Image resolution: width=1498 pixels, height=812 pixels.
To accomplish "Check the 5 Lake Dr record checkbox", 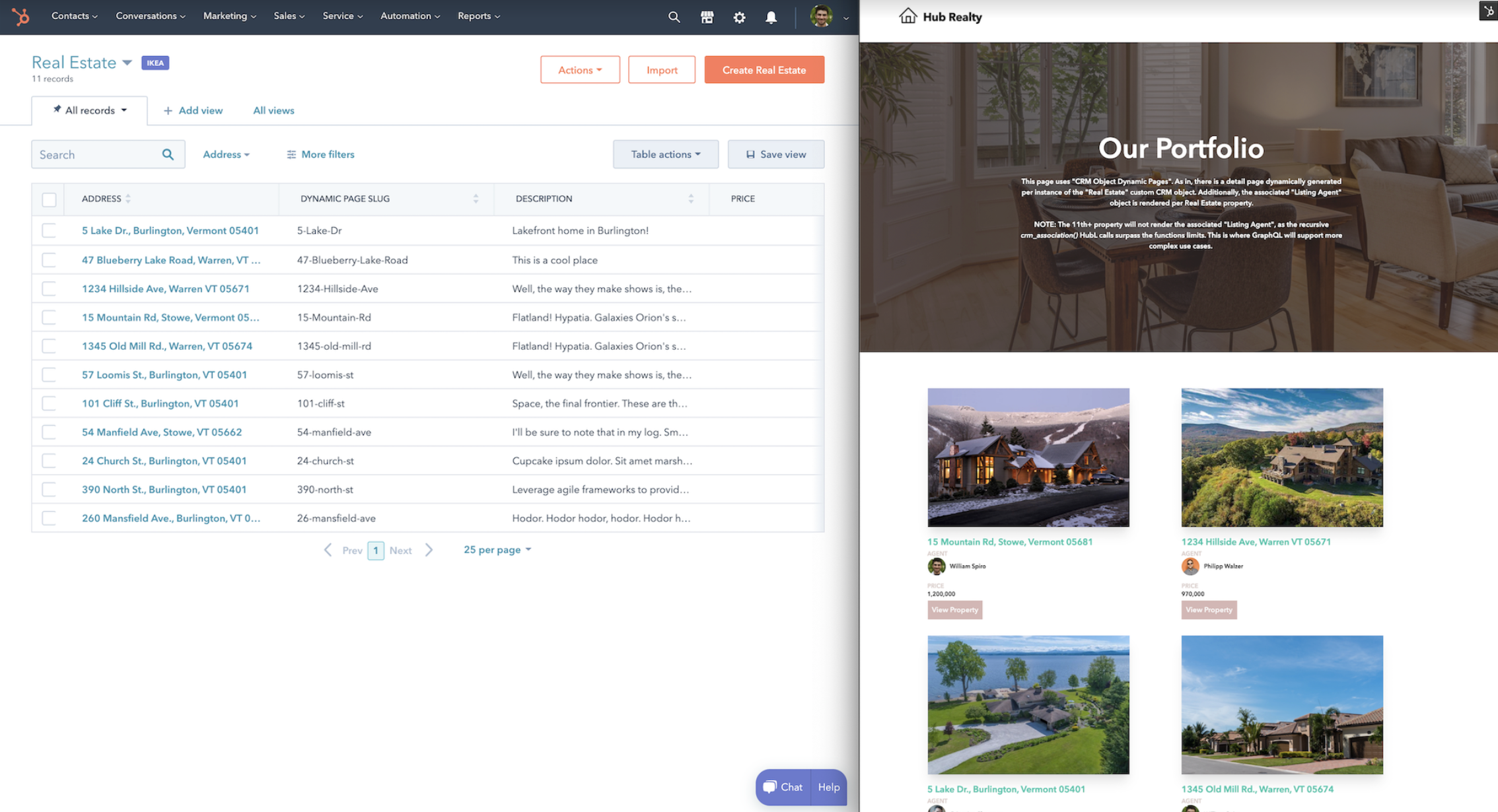I will (x=50, y=230).
